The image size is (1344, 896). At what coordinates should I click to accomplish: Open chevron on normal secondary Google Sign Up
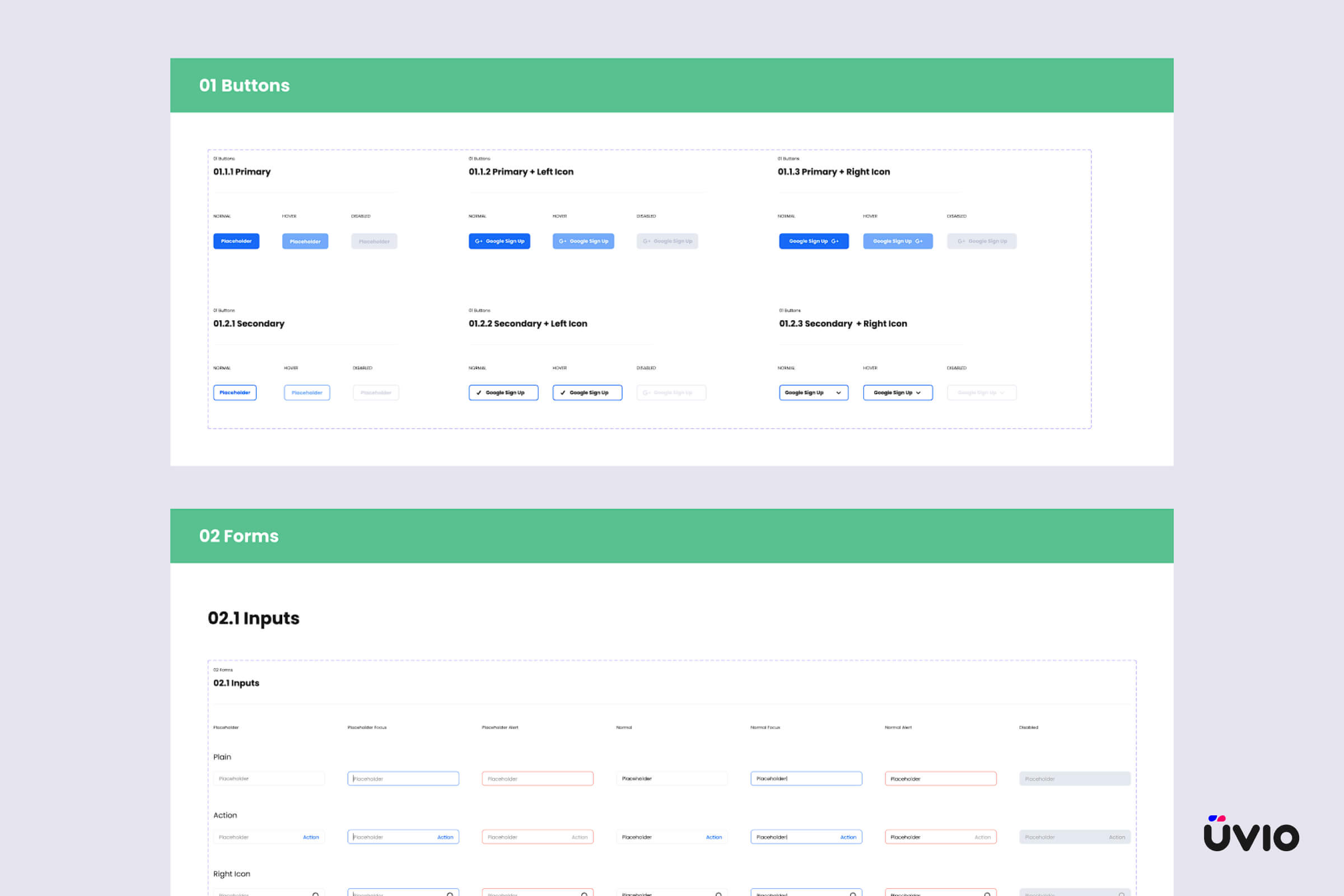coord(838,393)
